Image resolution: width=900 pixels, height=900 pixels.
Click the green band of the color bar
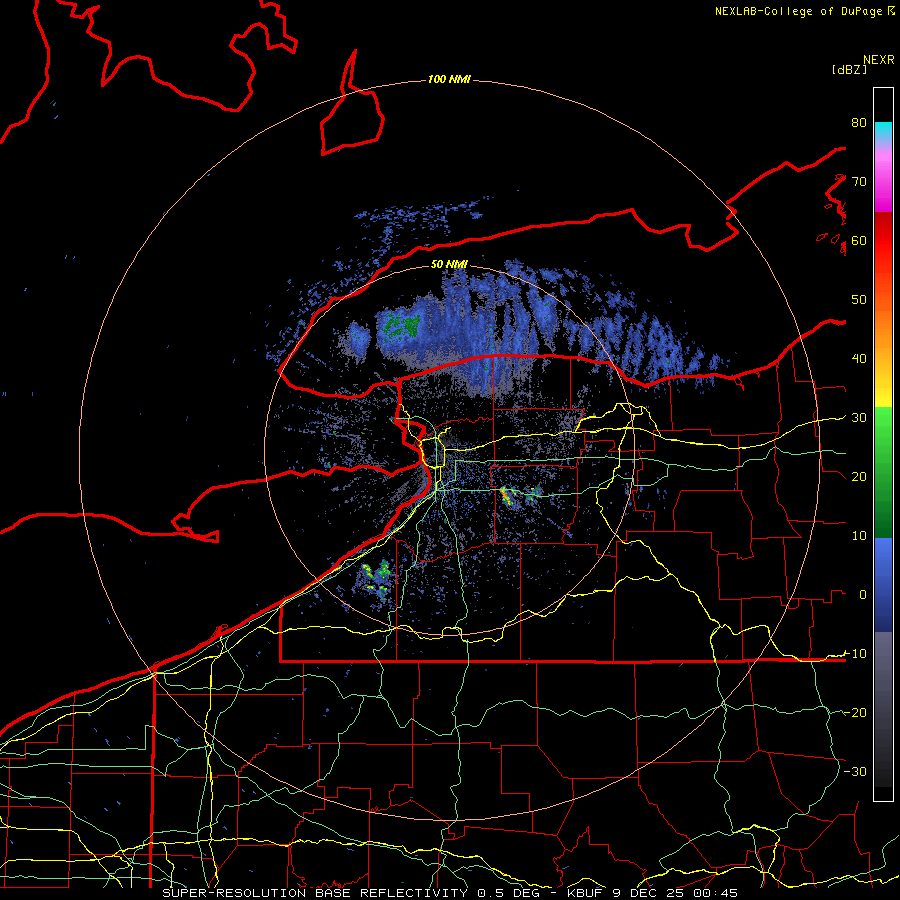(x=883, y=472)
